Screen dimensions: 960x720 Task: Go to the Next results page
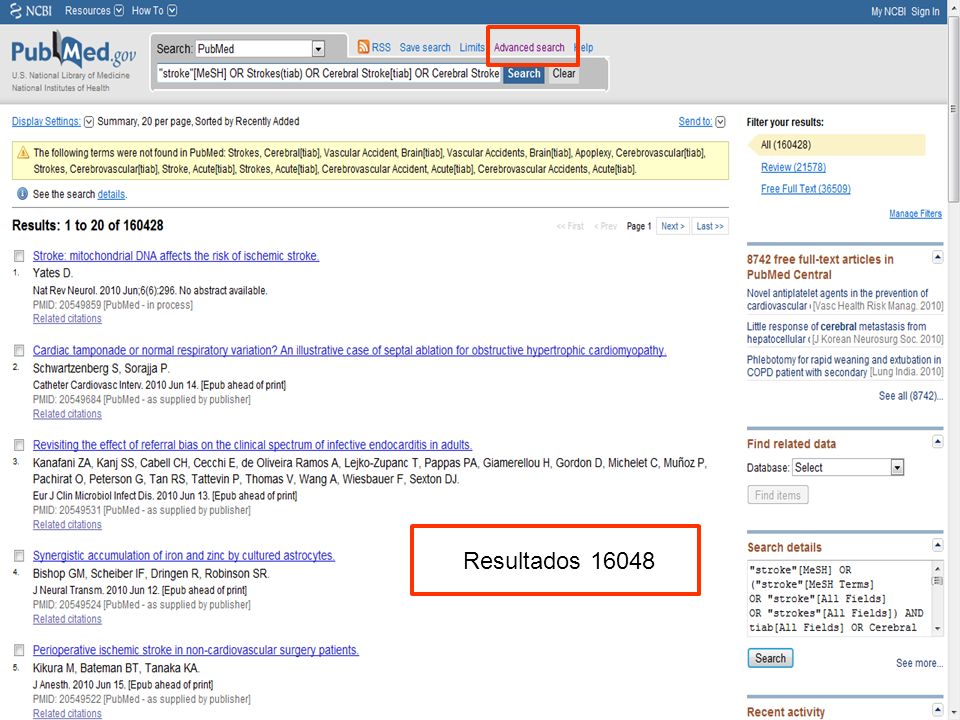coord(672,226)
